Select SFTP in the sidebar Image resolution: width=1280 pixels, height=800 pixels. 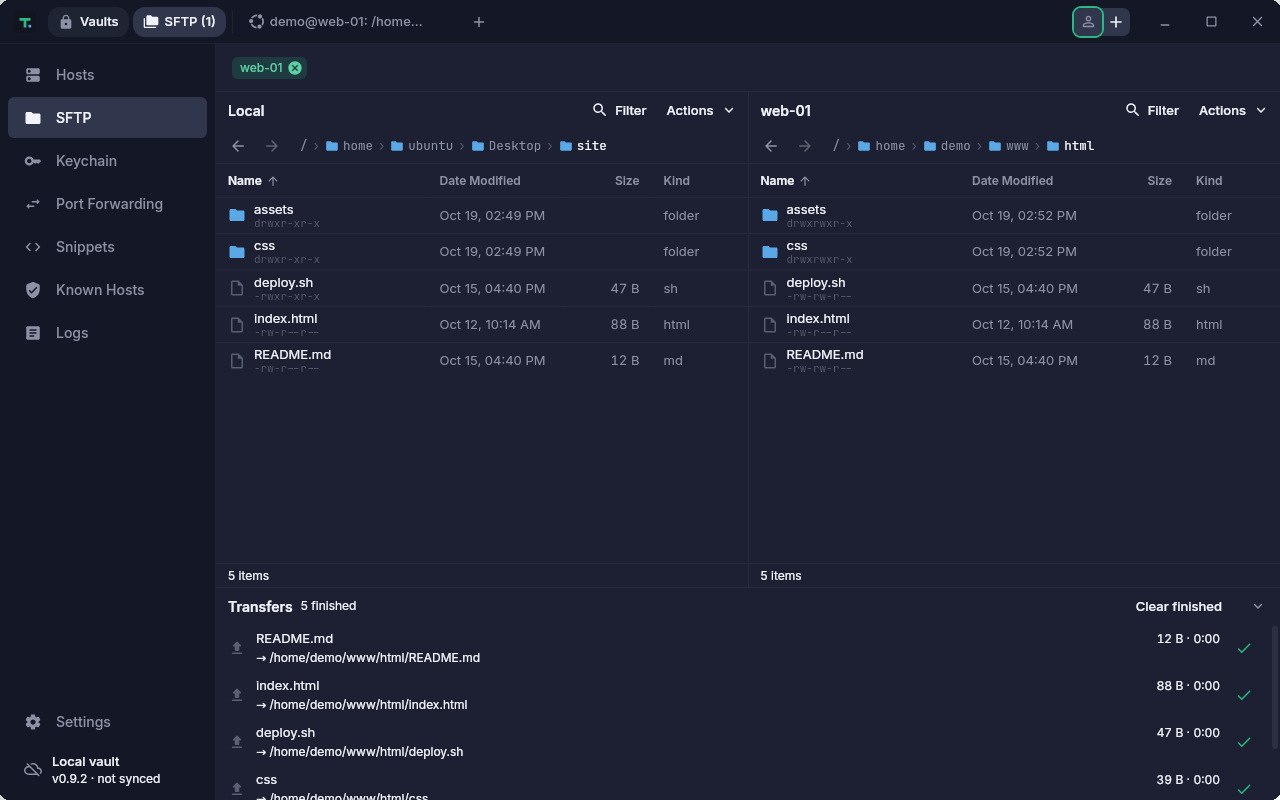click(x=107, y=118)
